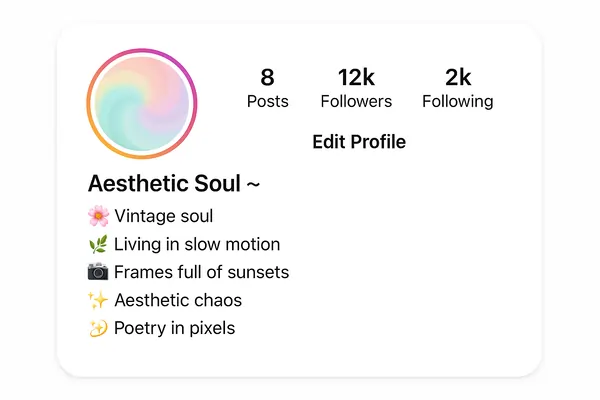Click the pastel swirl profile picture

pyautogui.click(x=142, y=102)
